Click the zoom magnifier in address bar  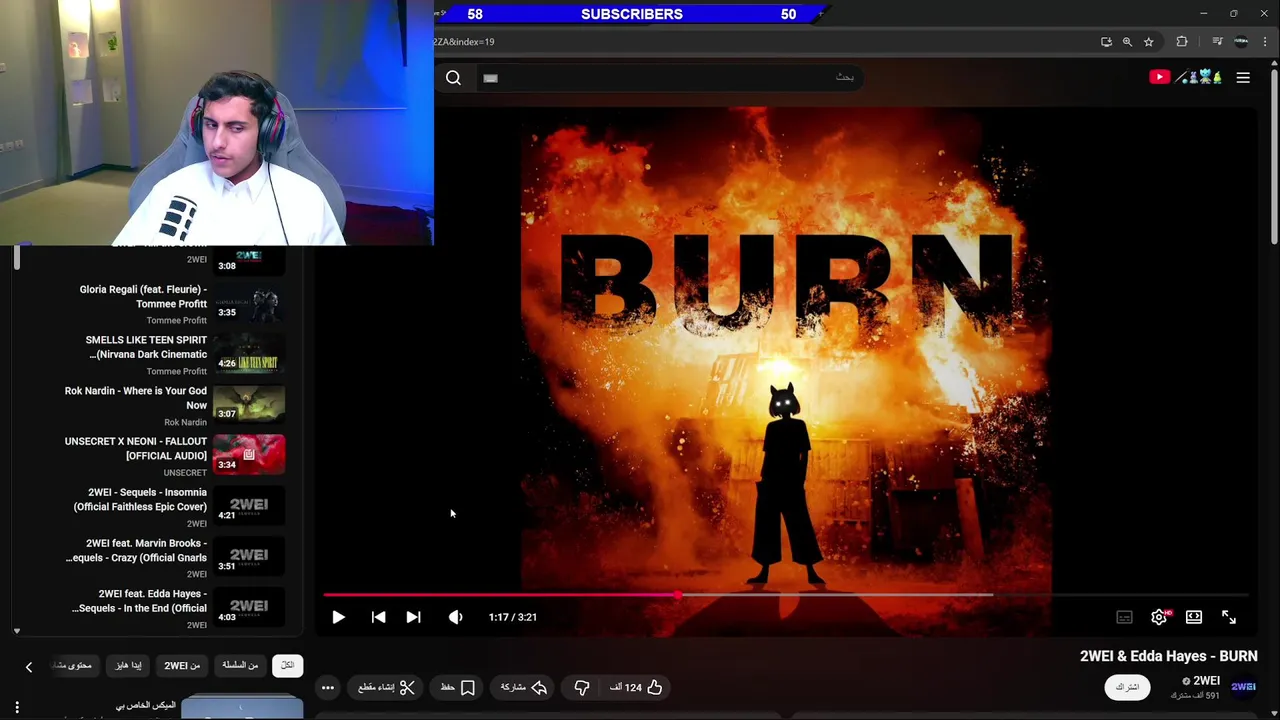[x=1127, y=42]
